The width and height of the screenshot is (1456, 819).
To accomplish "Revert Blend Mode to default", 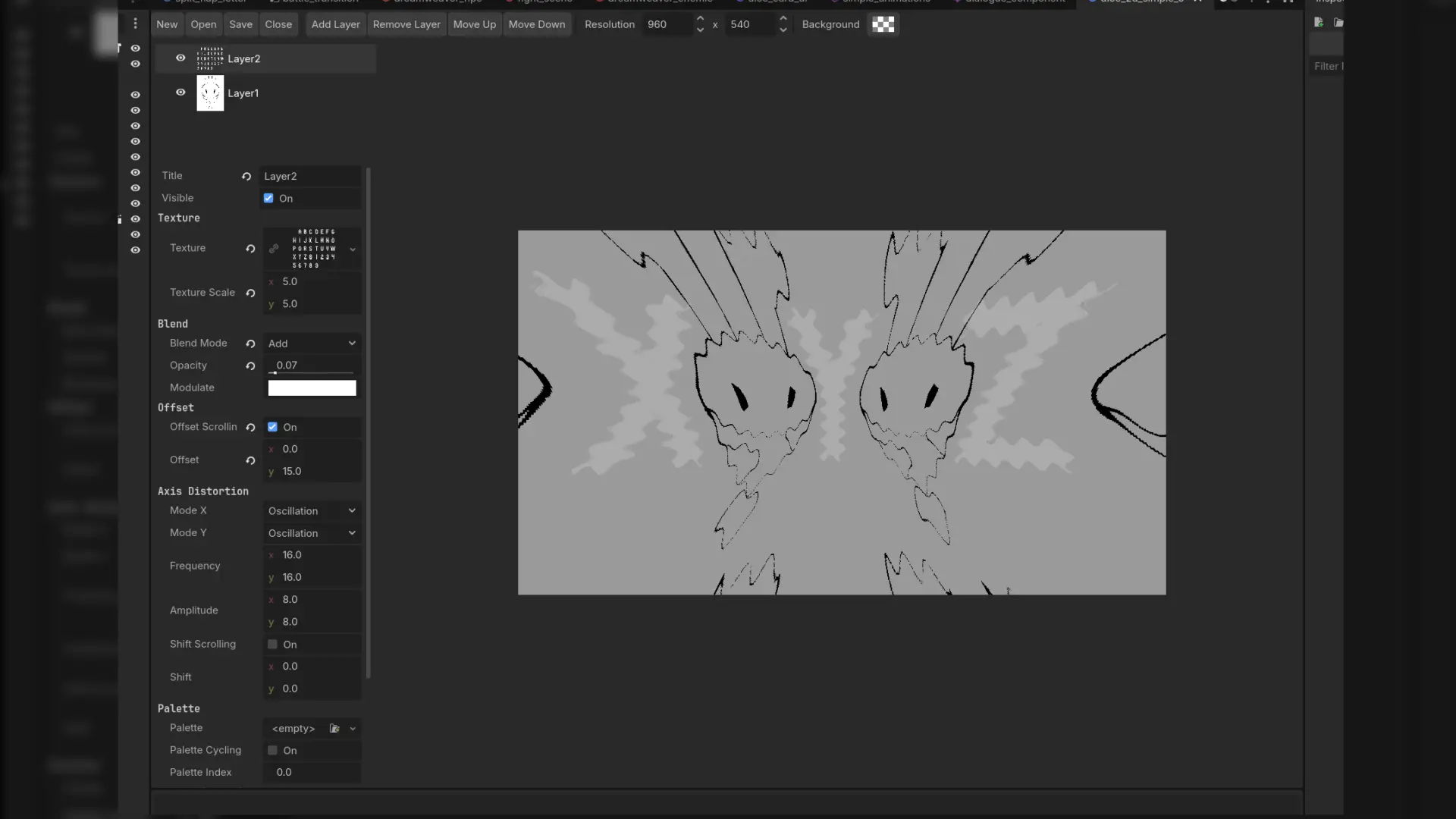I will click(x=250, y=344).
